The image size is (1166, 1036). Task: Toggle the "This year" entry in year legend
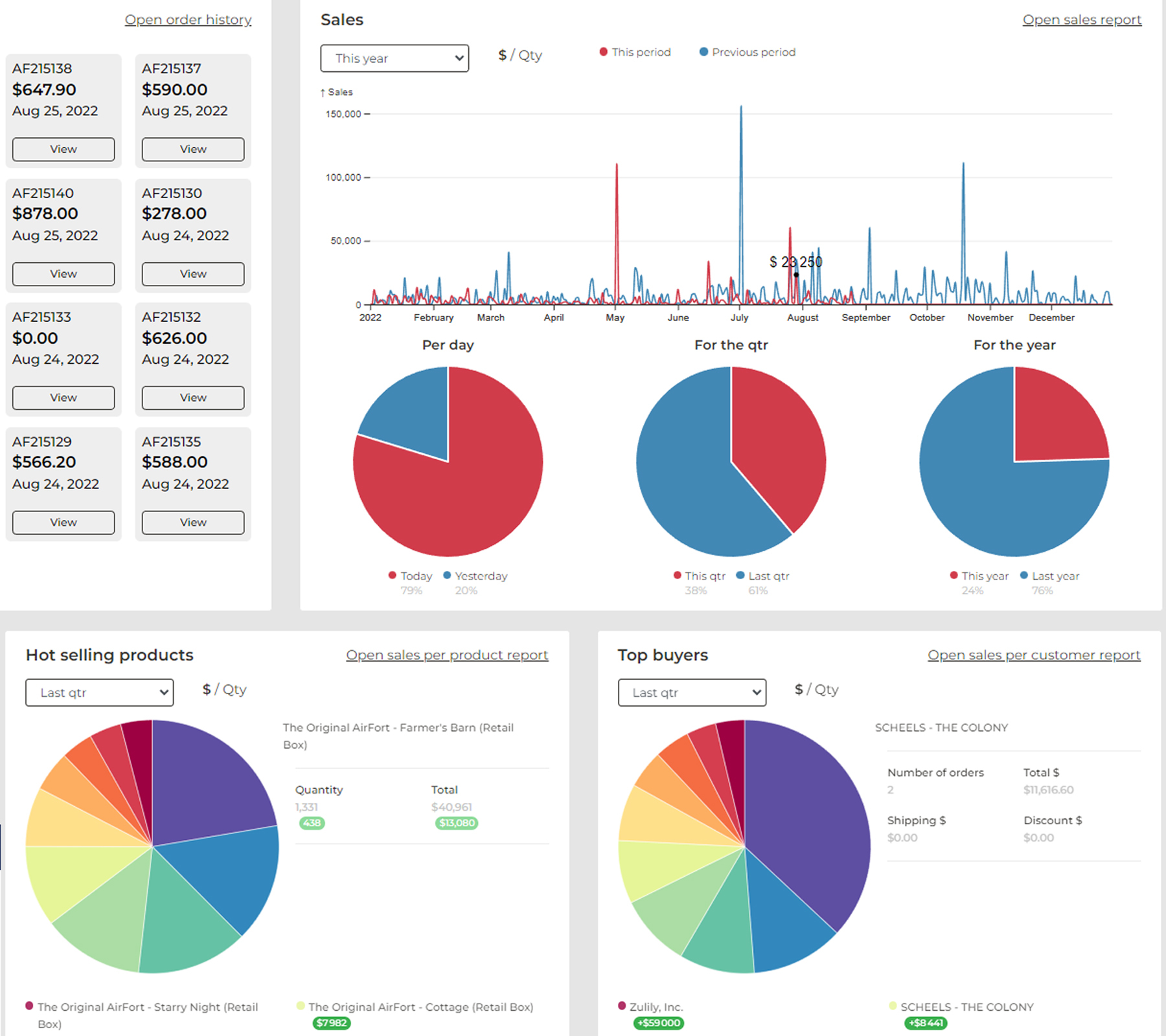[x=953, y=576]
